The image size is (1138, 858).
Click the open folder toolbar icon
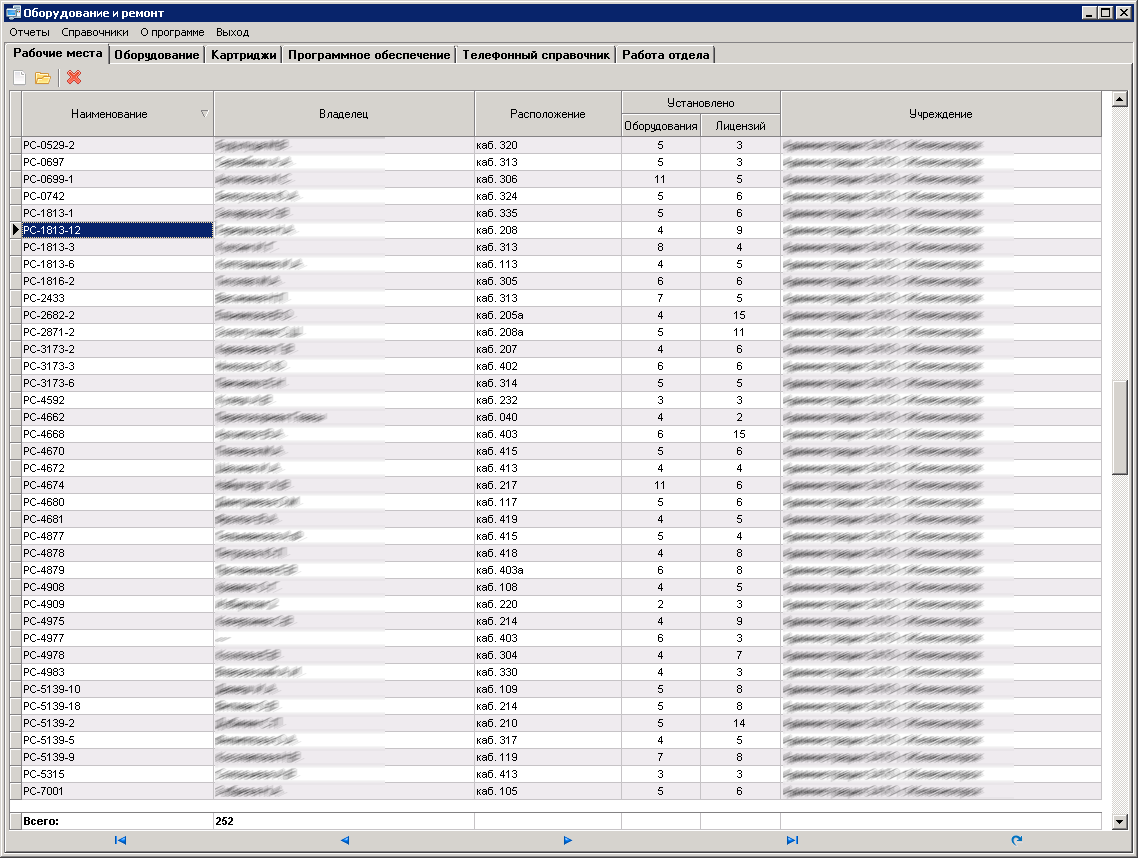[43, 78]
